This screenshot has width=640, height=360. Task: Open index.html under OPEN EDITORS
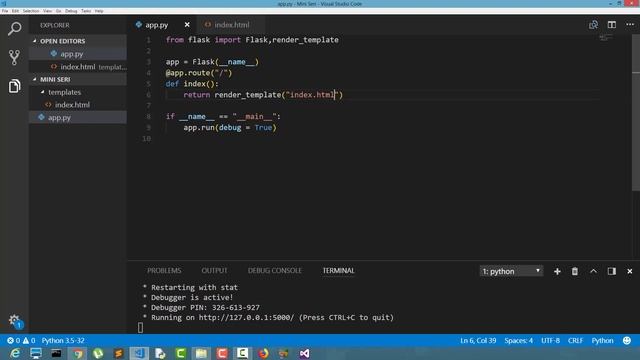coord(78,67)
